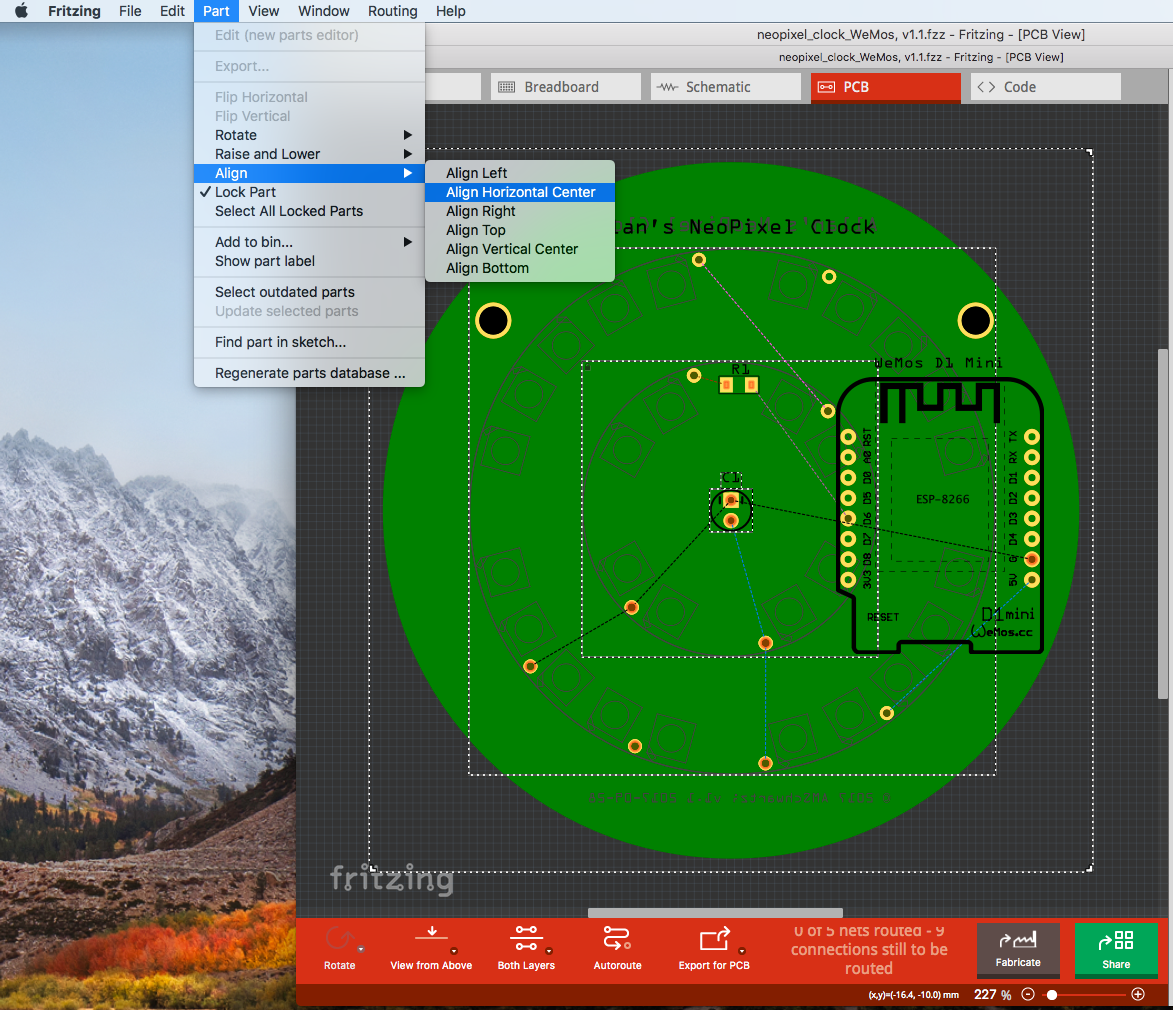Choose Align Horizontal Center

pyautogui.click(x=520, y=192)
